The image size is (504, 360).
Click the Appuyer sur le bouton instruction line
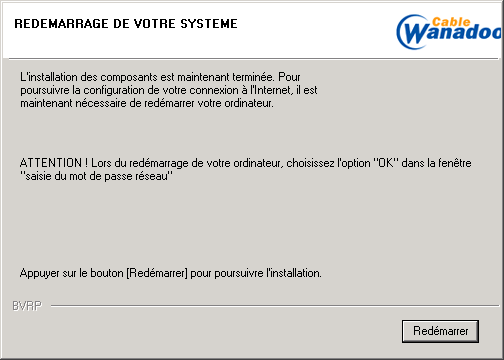point(171,273)
